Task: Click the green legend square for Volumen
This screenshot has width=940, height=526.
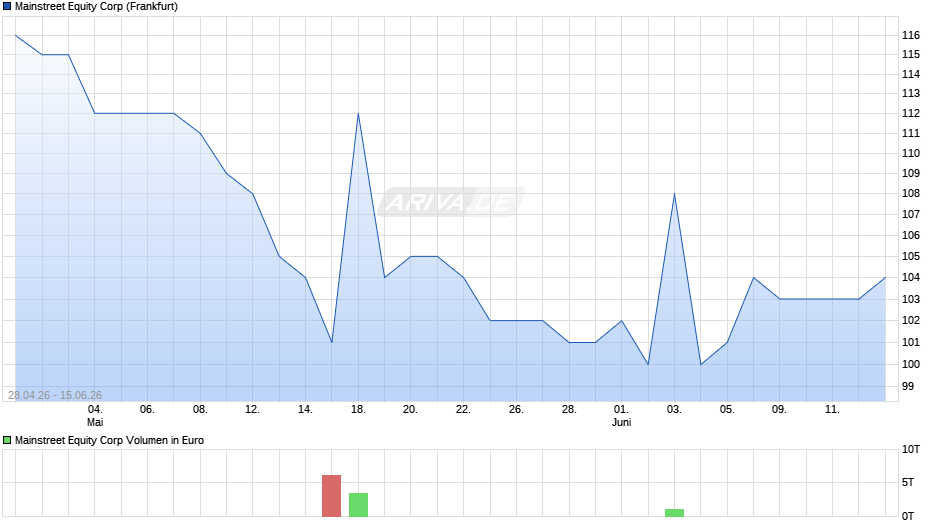Action: [x=7, y=440]
